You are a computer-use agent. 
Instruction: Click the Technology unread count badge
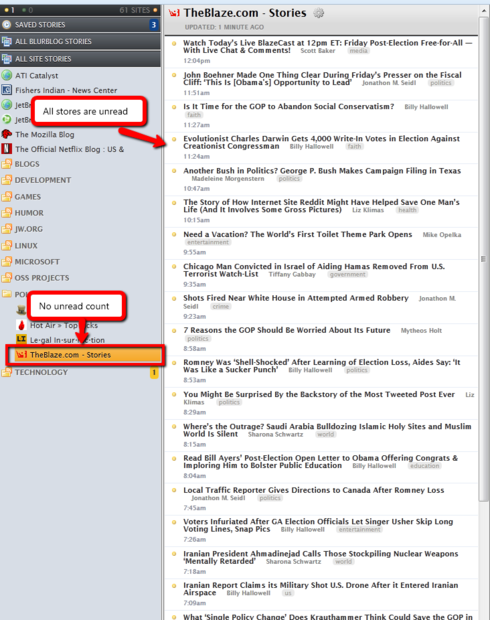tap(154, 372)
